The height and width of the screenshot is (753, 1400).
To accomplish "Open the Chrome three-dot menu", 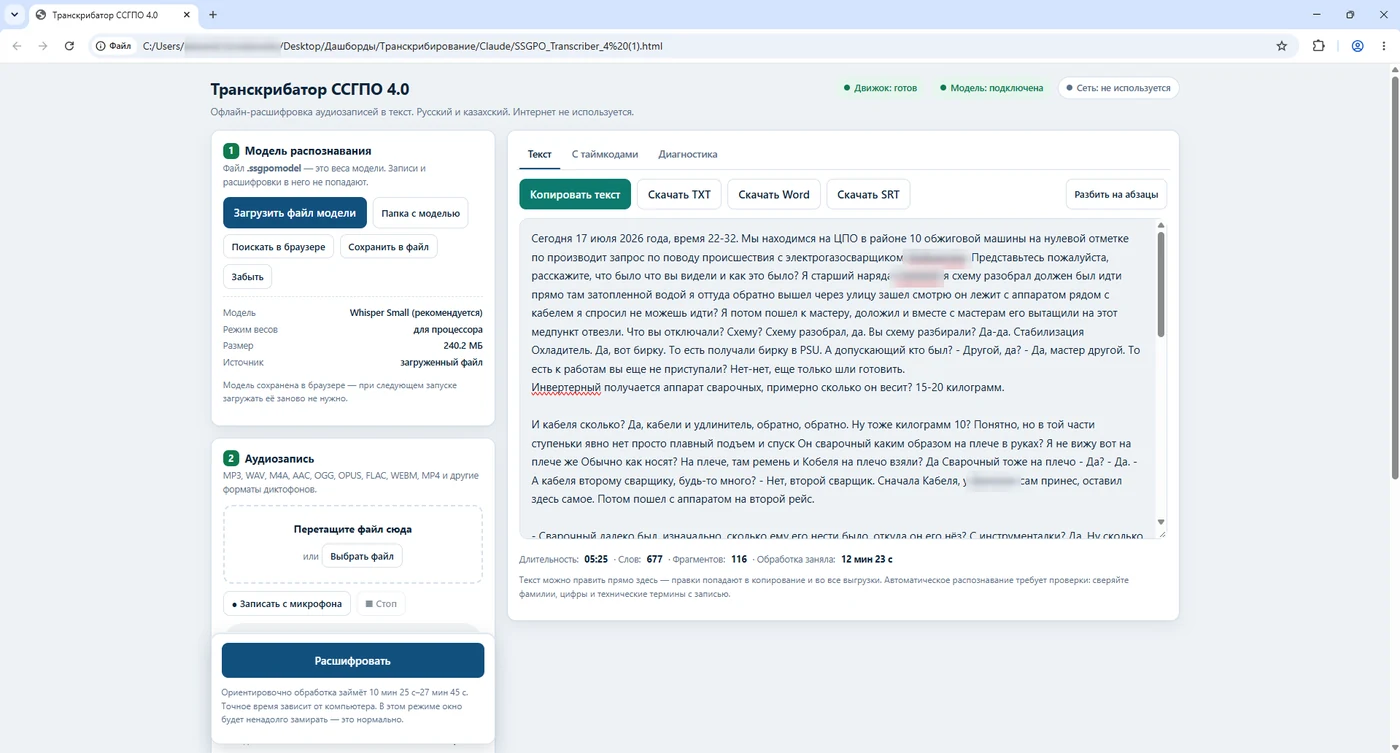I will (1383, 46).
